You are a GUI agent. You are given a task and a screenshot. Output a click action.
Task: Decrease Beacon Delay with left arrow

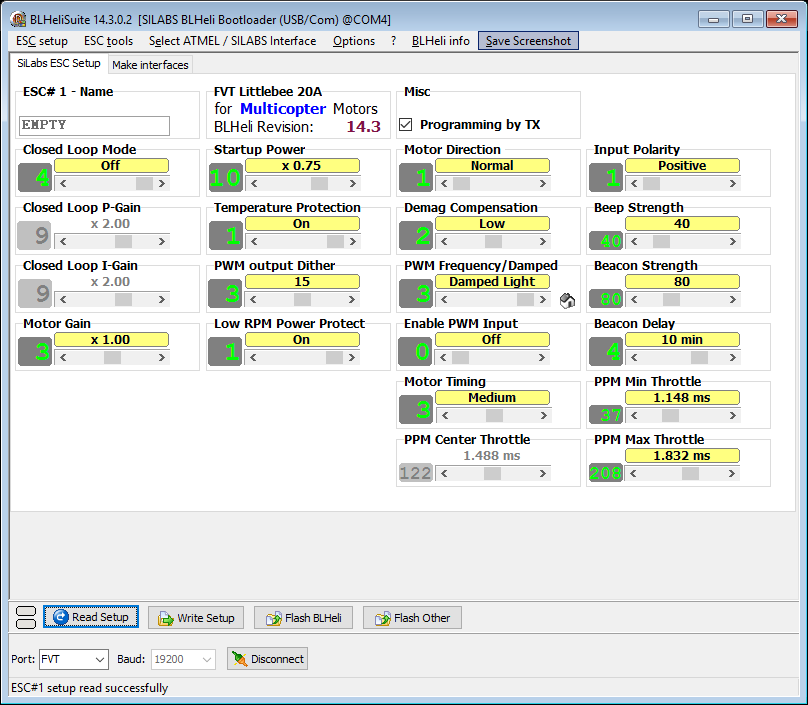coord(634,357)
